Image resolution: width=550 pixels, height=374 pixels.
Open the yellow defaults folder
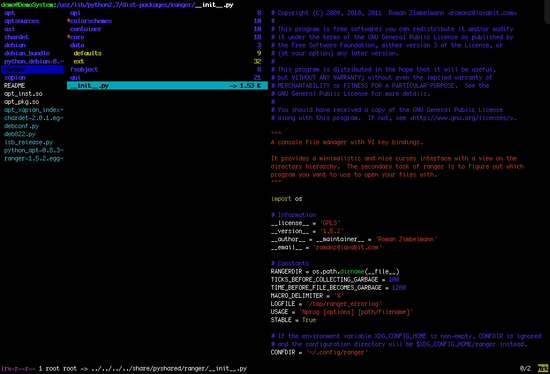87,53
